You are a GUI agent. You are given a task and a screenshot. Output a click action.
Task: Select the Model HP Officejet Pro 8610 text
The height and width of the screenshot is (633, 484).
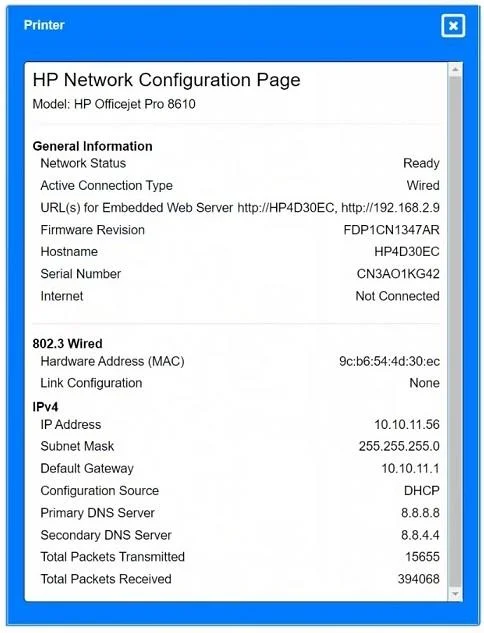pyautogui.click(x=114, y=104)
